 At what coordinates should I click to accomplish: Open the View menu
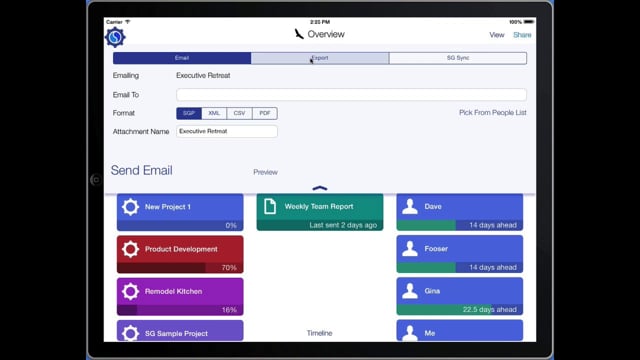pos(497,35)
